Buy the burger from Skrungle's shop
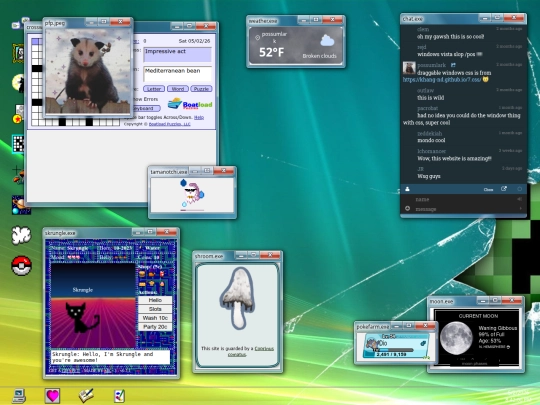Screen dimensions: 540x405 point(142,274)
